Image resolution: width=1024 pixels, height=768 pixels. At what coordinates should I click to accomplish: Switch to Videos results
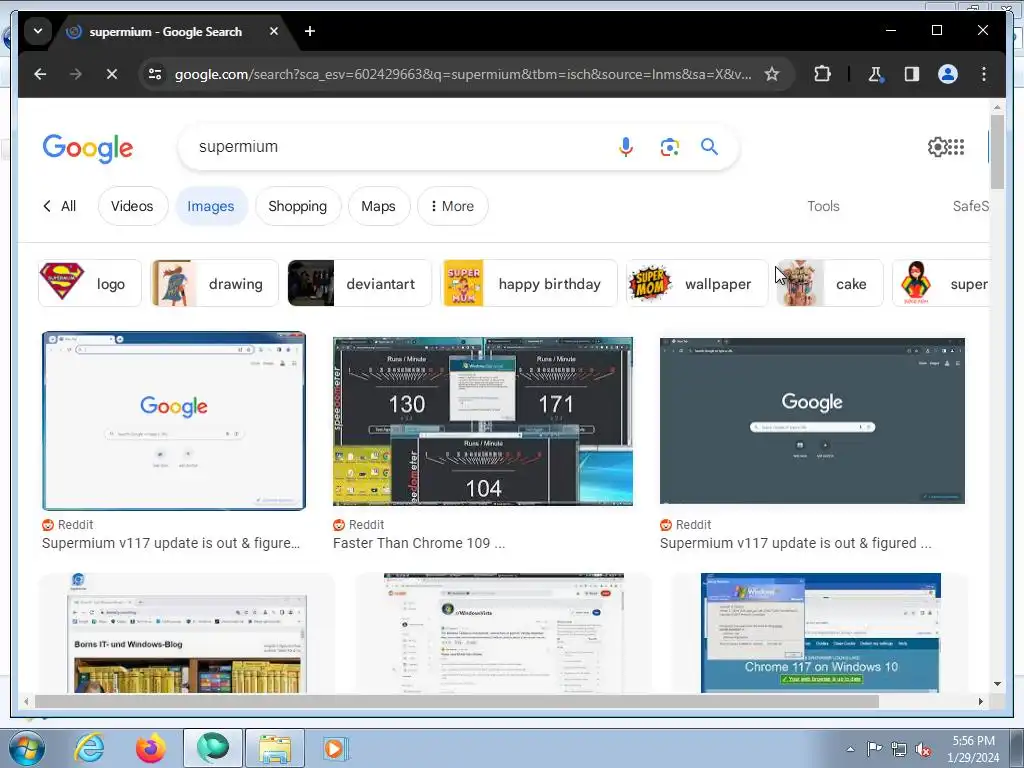coord(133,206)
